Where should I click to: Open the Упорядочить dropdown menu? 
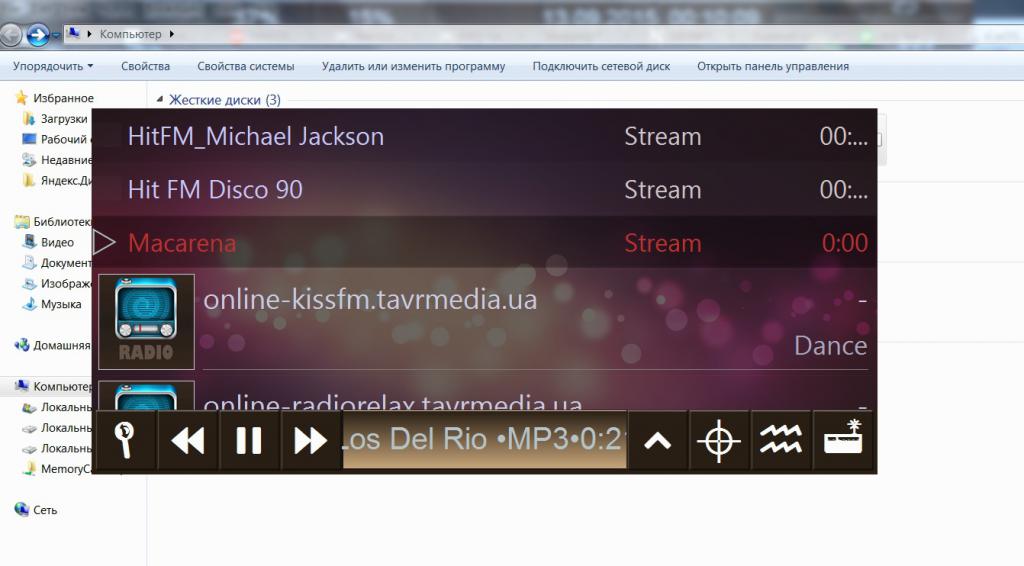click(54, 67)
